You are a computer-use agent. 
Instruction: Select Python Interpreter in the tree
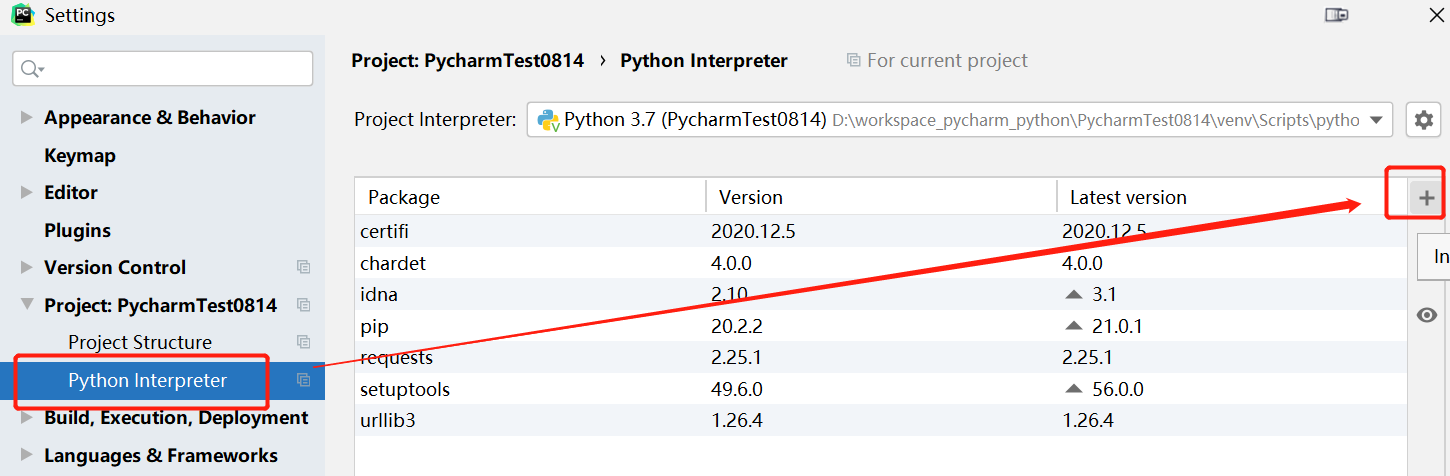[x=147, y=380]
